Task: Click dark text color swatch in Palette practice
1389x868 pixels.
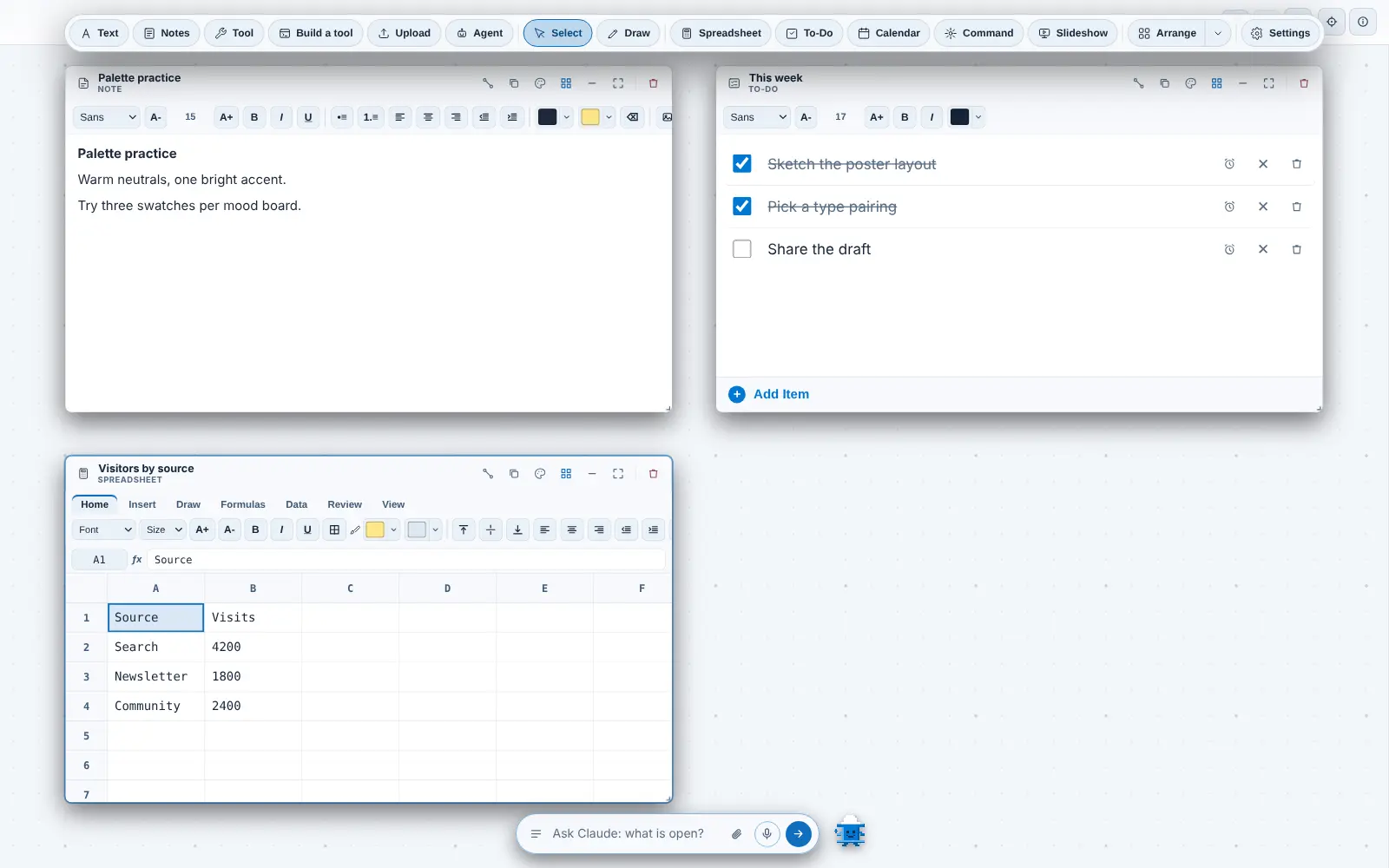Action: [547, 117]
